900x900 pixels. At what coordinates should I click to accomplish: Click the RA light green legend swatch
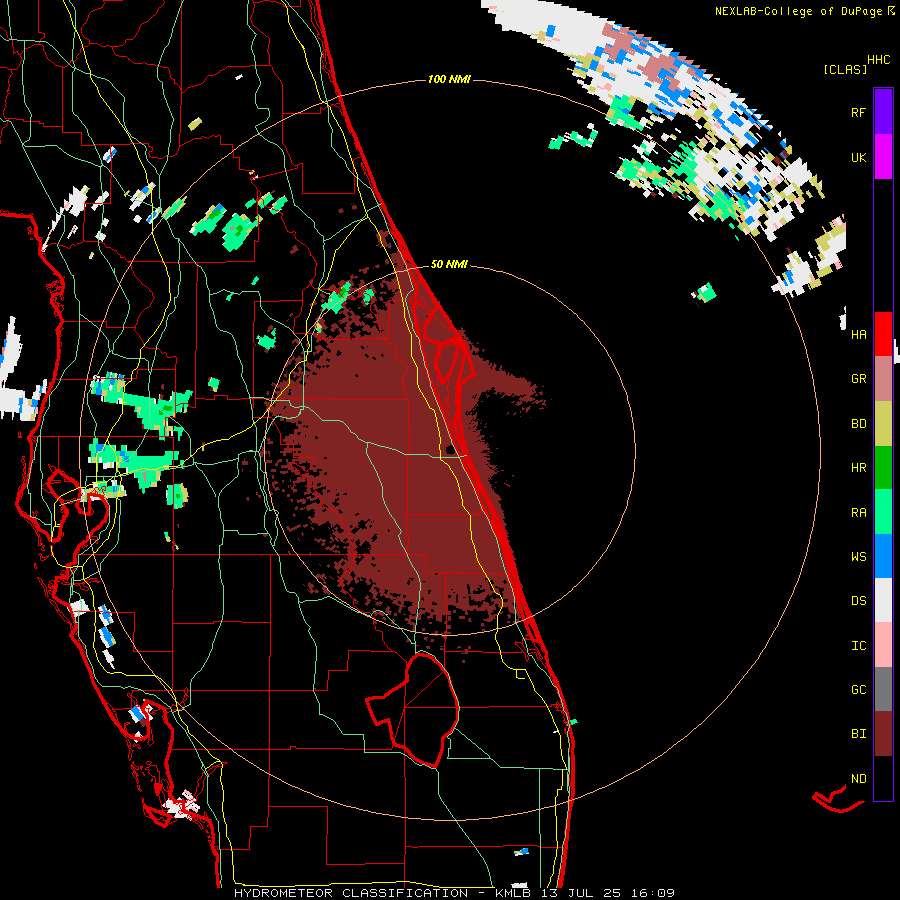[x=883, y=512]
